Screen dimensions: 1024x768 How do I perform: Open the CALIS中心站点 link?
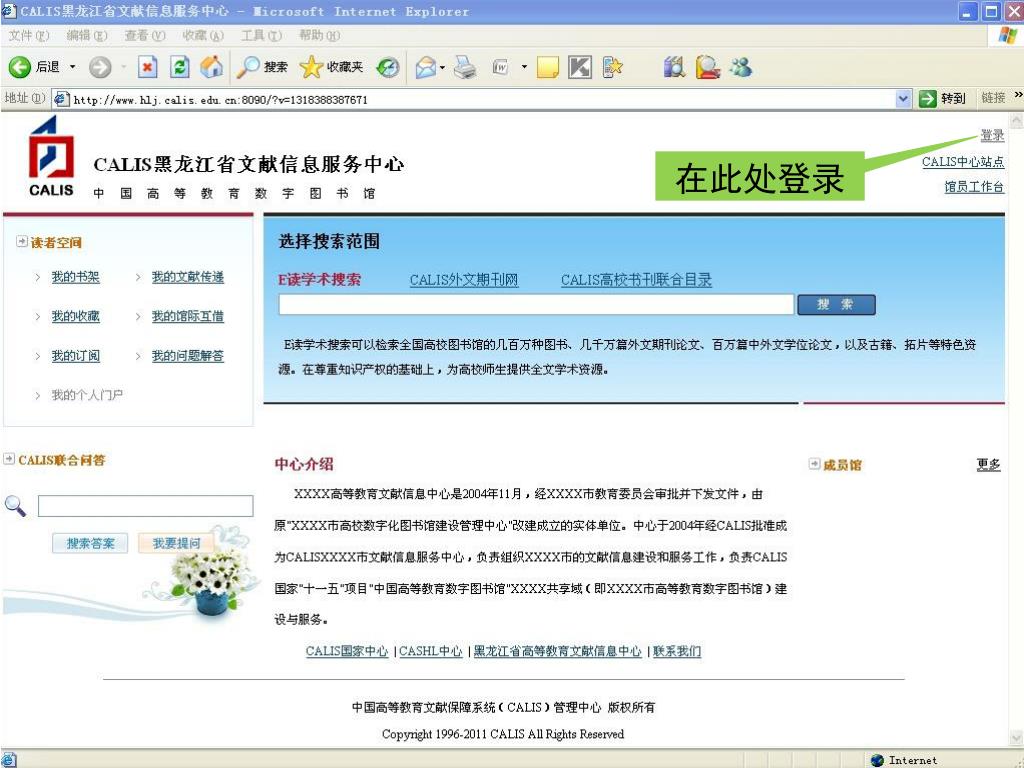[963, 162]
